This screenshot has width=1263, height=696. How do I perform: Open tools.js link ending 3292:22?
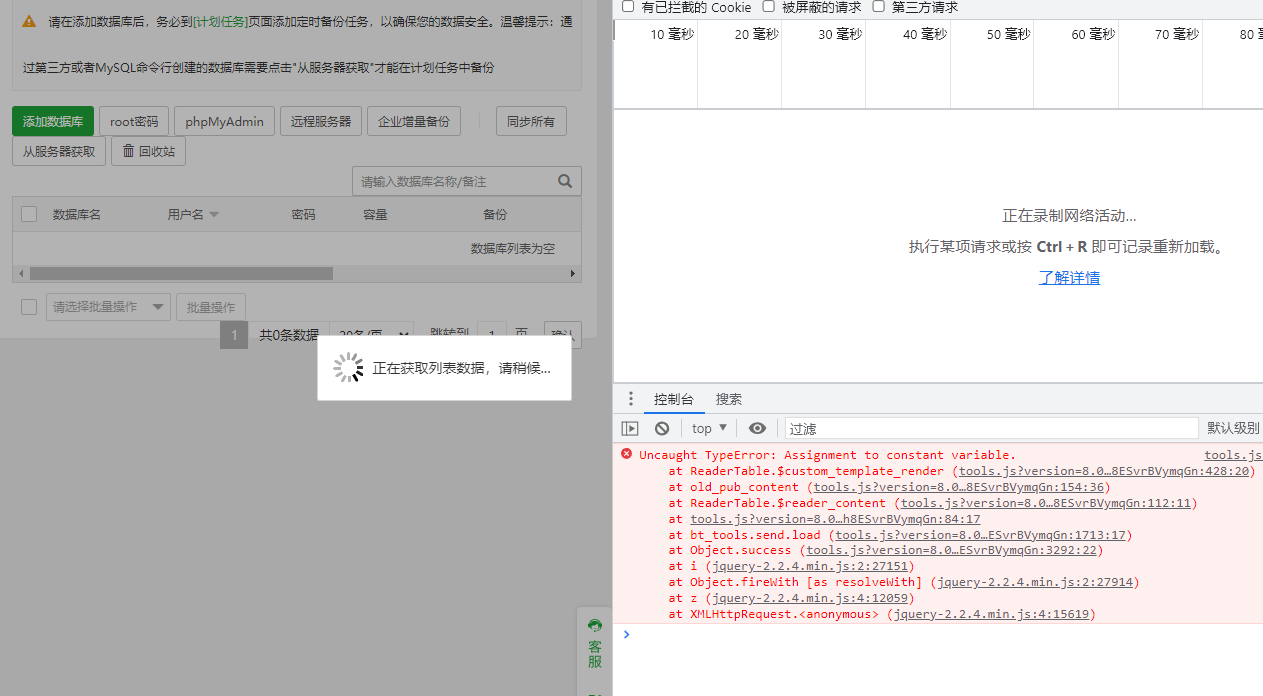point(952,550)
